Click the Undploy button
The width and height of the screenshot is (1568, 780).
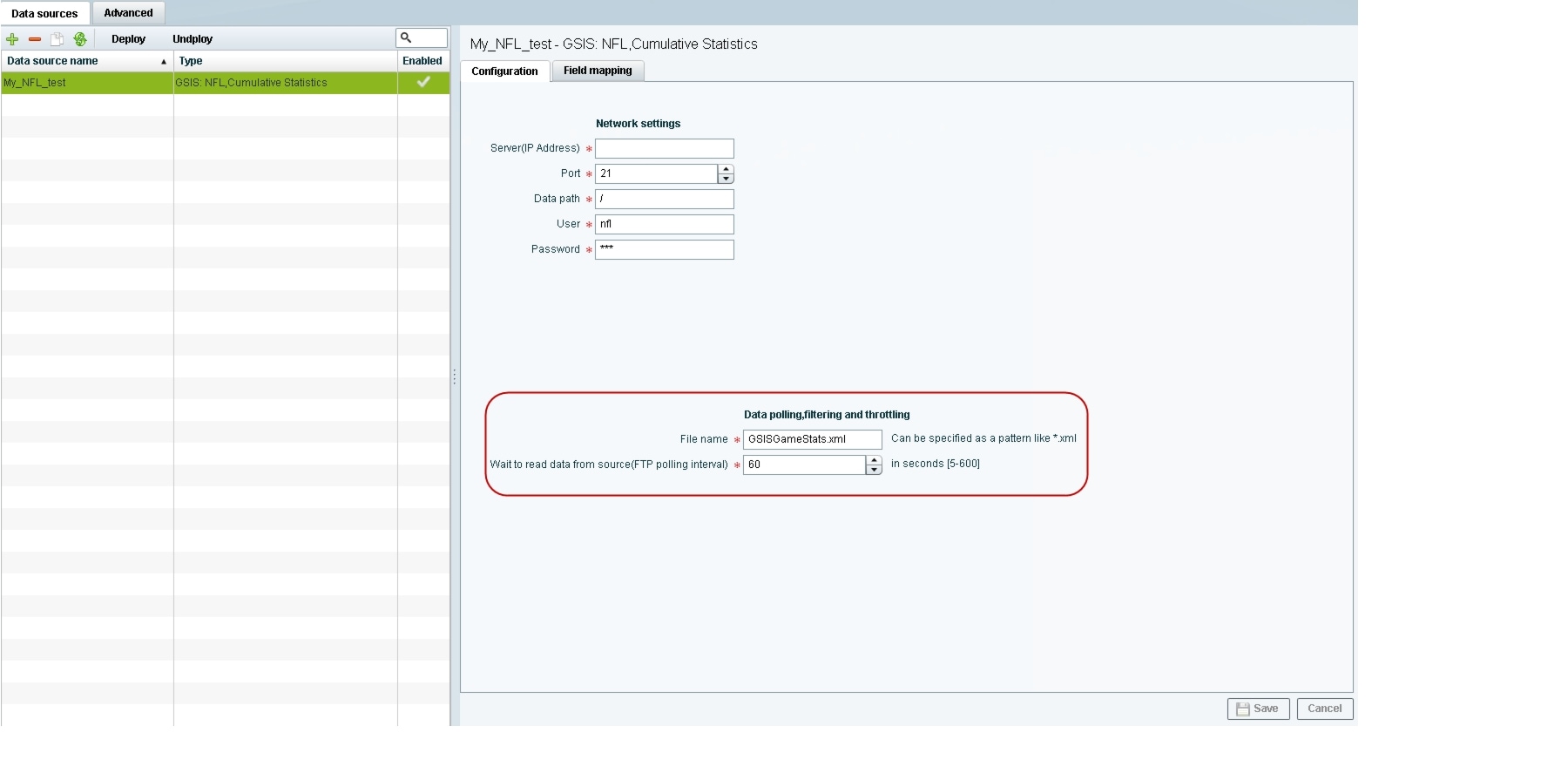[193, 39]
